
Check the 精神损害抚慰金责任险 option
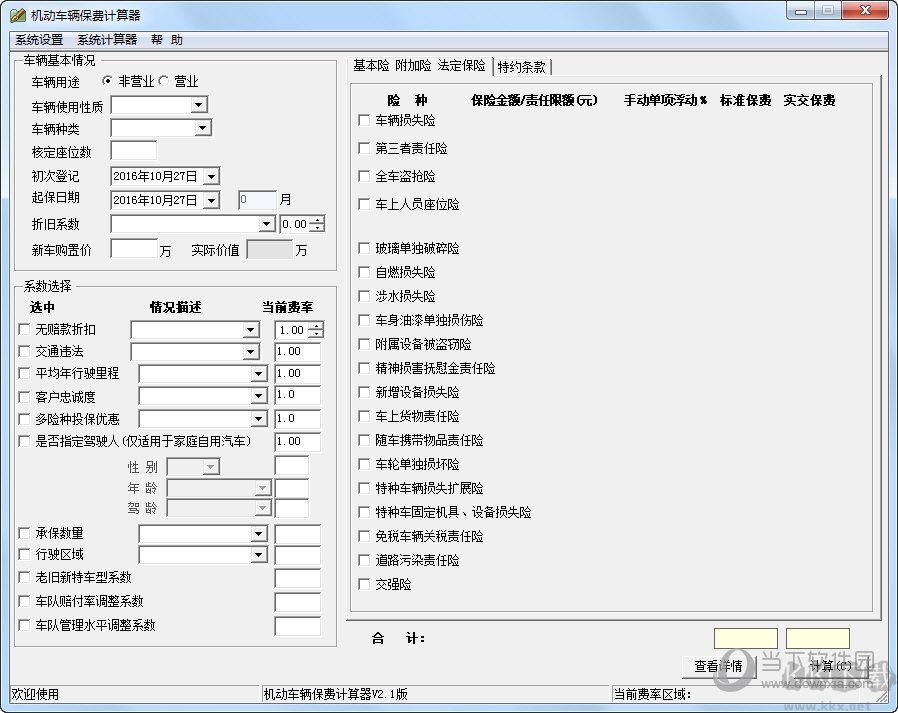(x=364, y=368)
